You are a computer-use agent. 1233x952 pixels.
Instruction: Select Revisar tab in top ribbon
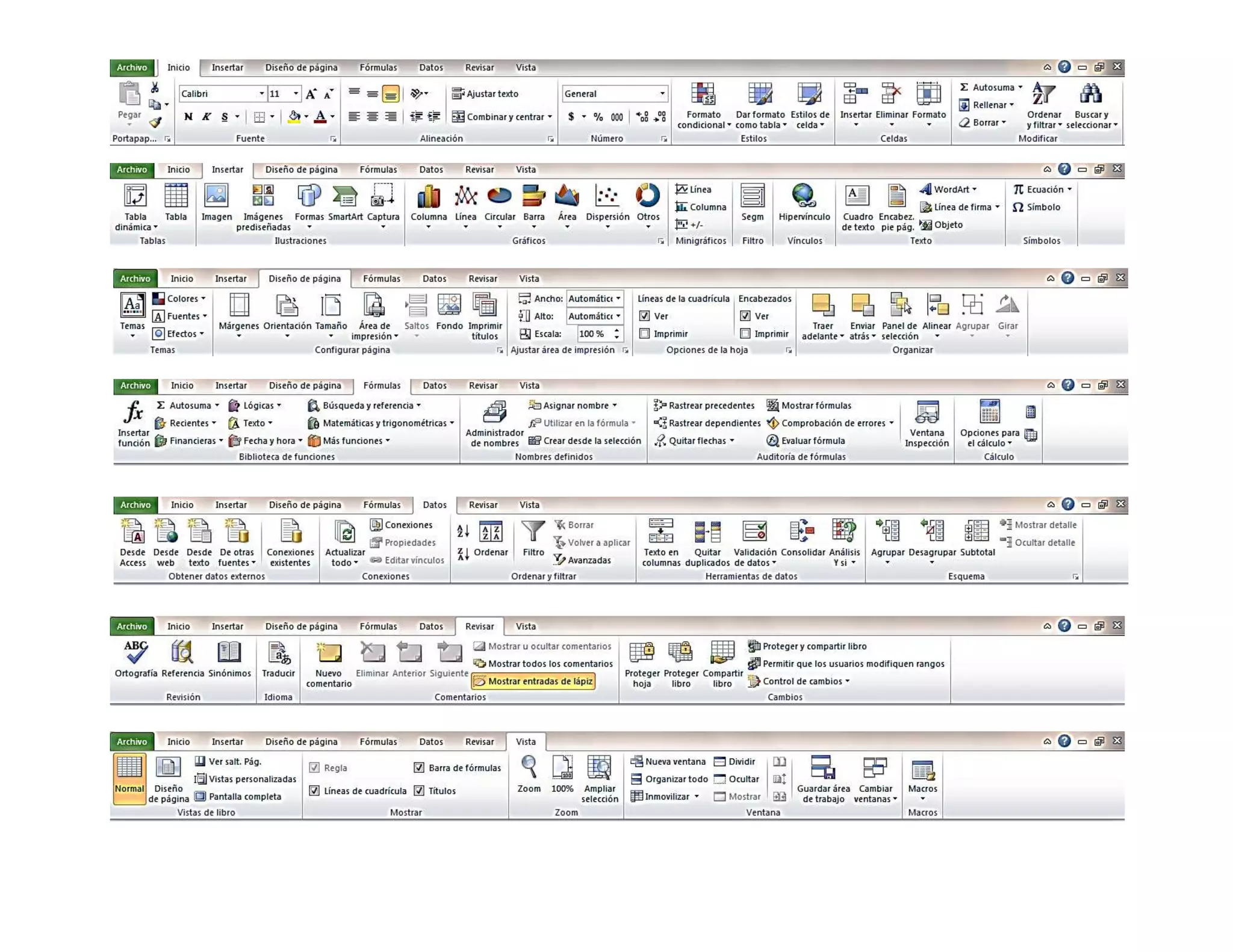click(479, 67)
